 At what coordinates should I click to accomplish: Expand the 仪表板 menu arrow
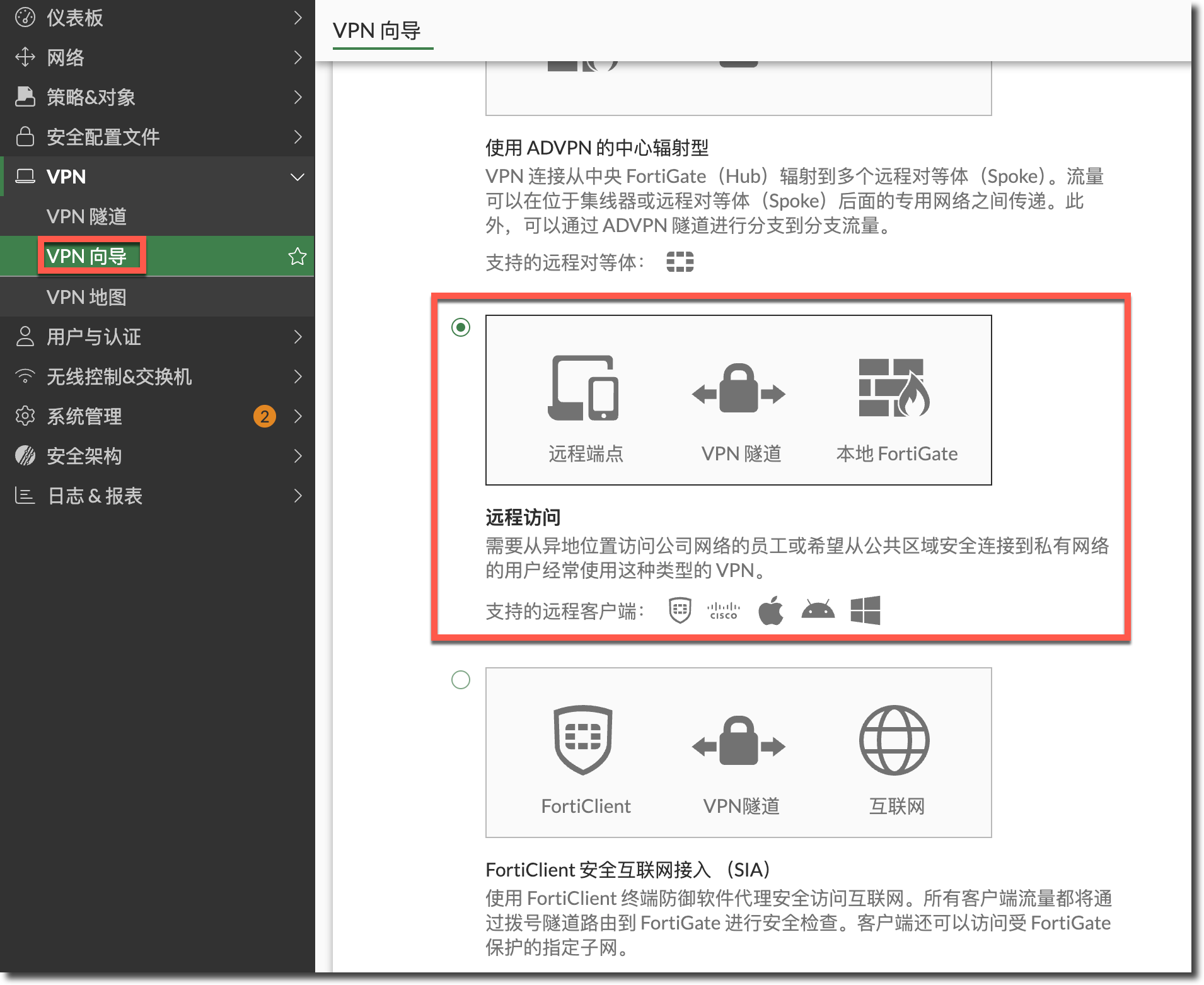click(x=298, y=18)
